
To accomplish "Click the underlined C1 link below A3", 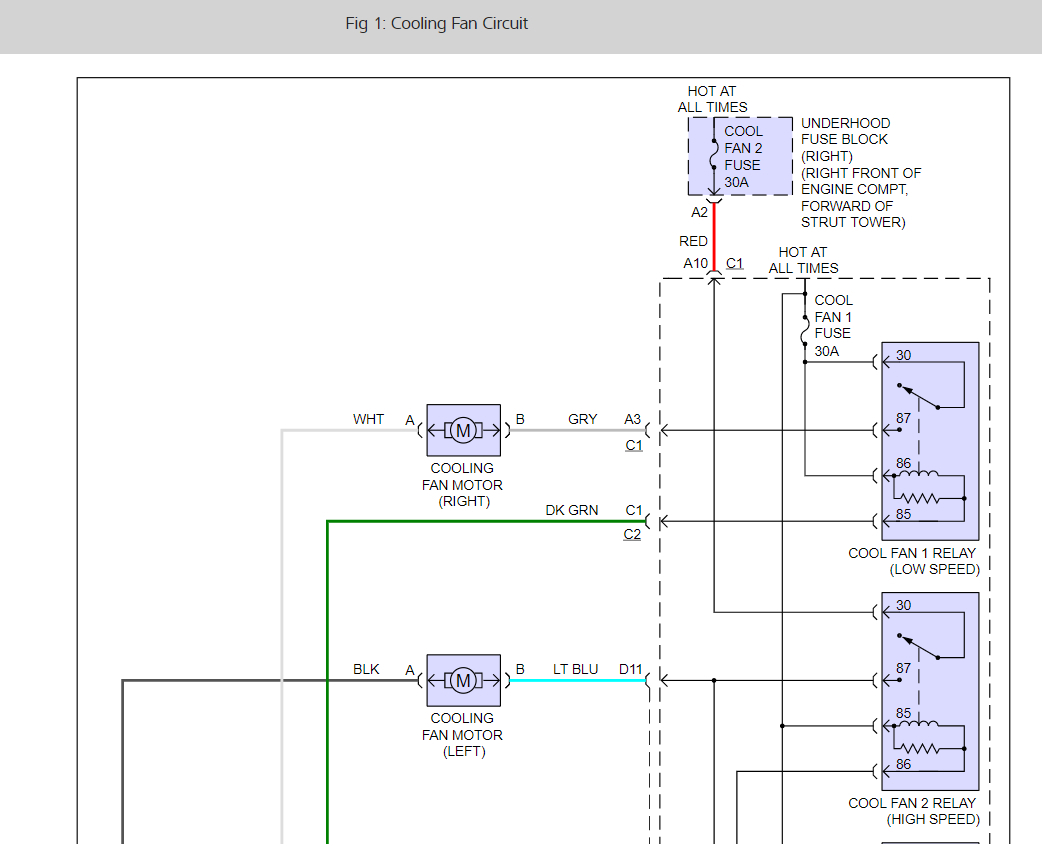I will 634,445.
